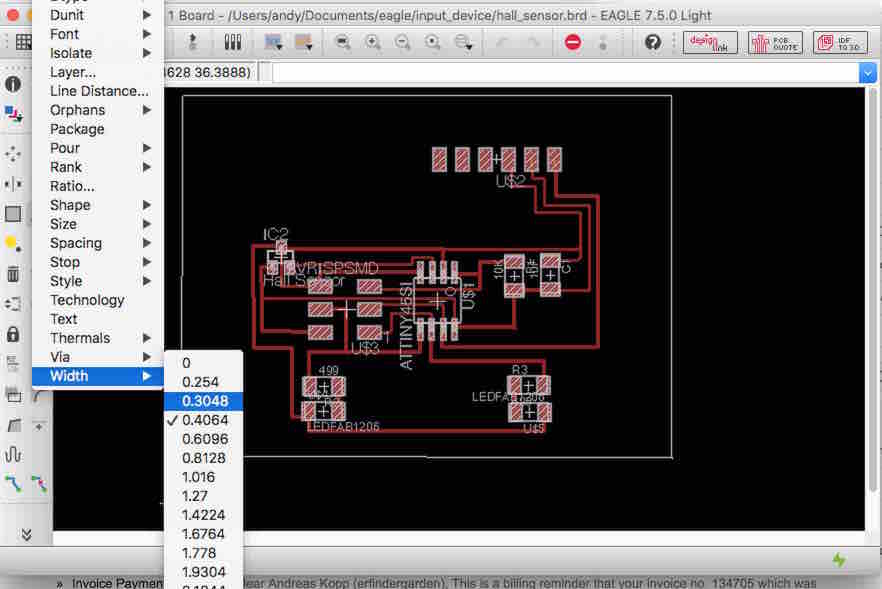Open the Grid settings icon

22,42
